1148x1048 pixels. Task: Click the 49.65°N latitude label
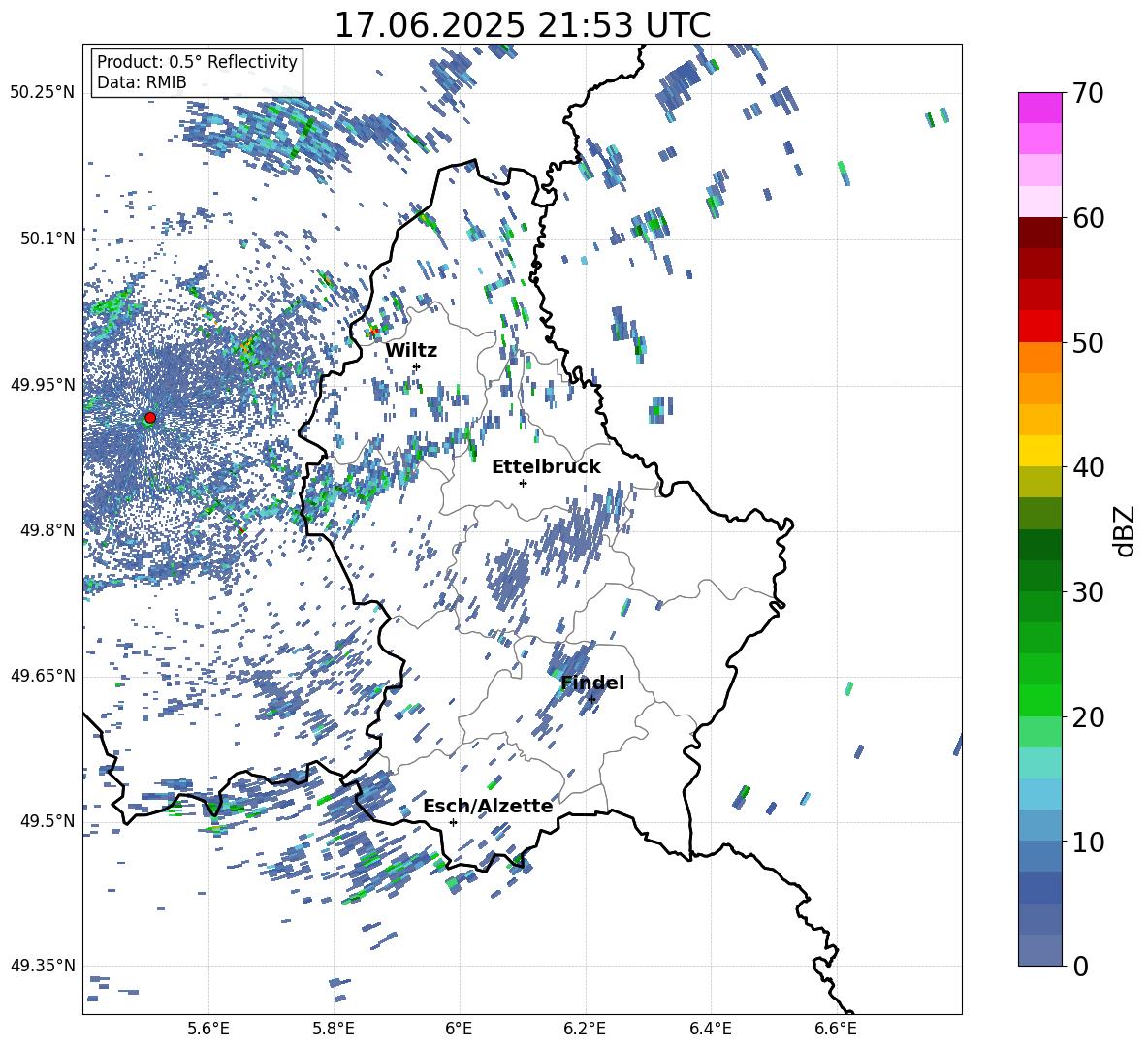click(43, 676)
